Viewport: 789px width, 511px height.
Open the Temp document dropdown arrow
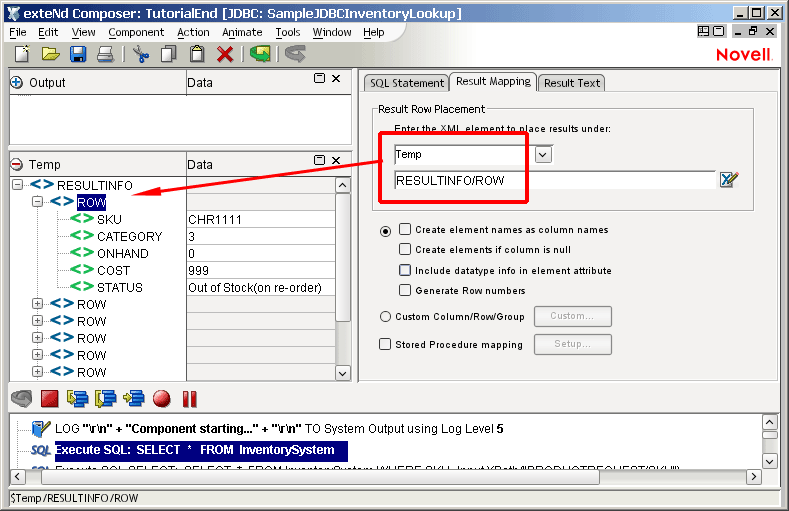pos(543,154)
